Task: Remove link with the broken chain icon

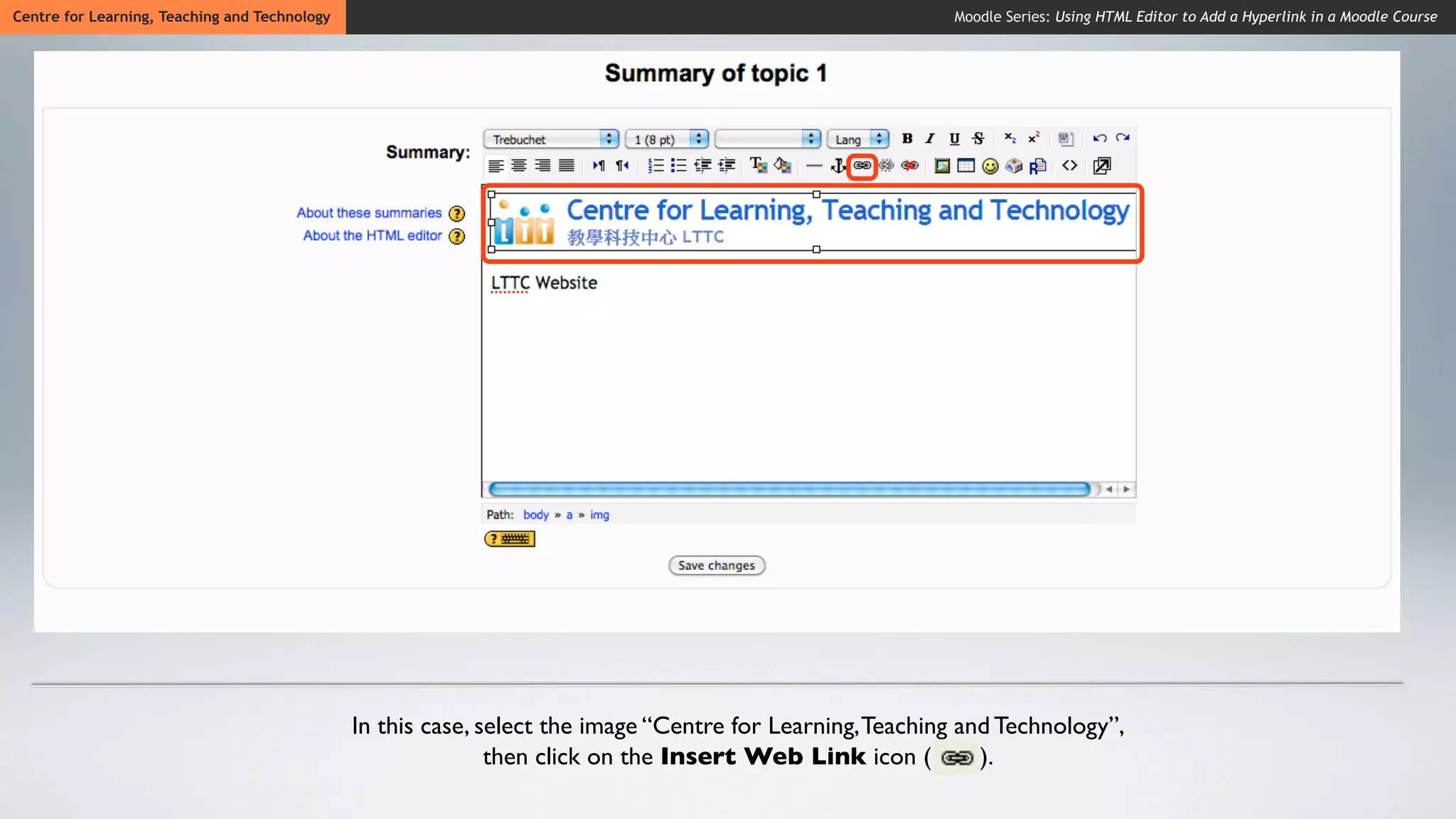Action: (887, 166)
